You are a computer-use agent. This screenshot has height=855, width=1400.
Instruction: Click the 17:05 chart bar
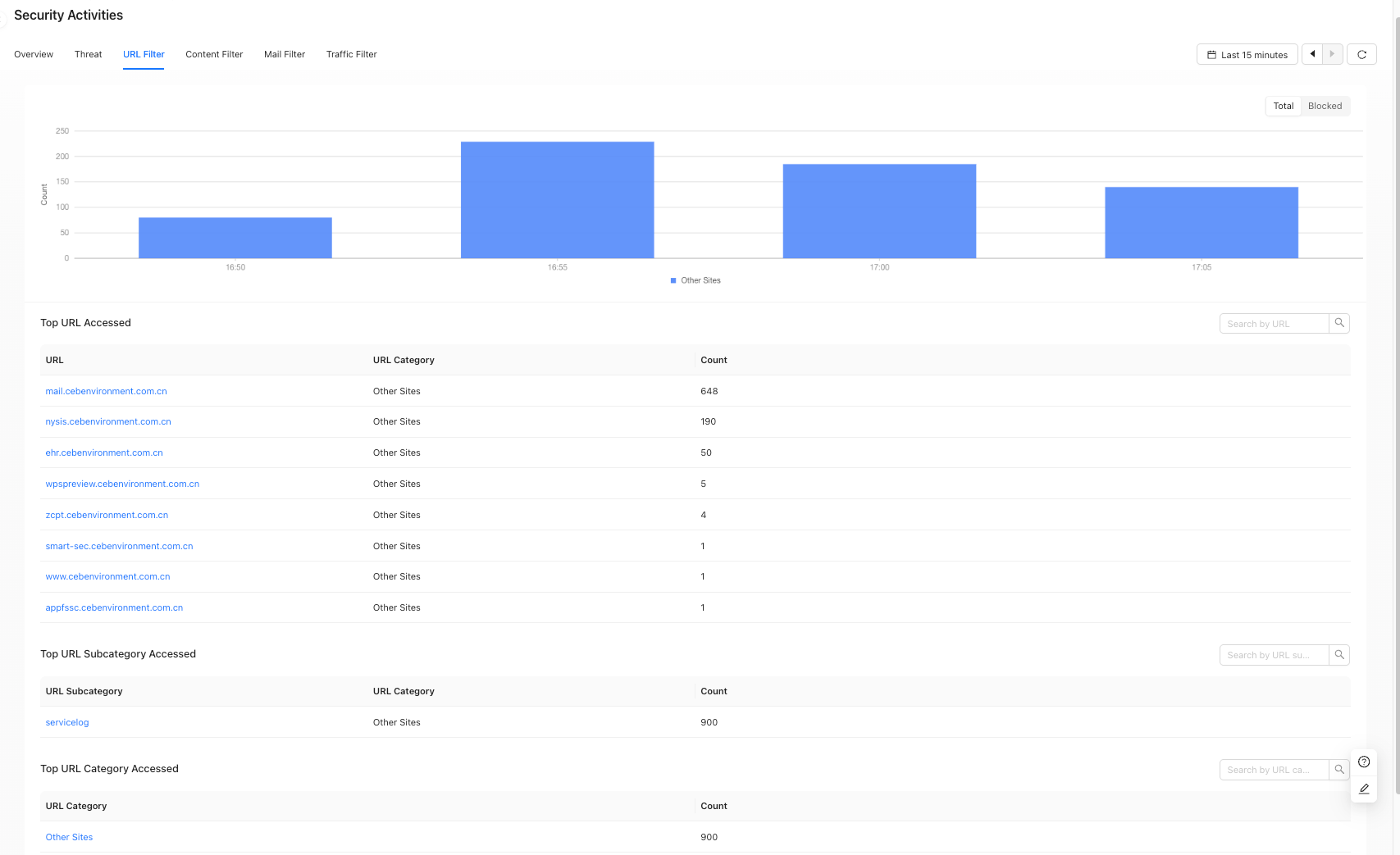point(1202,223)
